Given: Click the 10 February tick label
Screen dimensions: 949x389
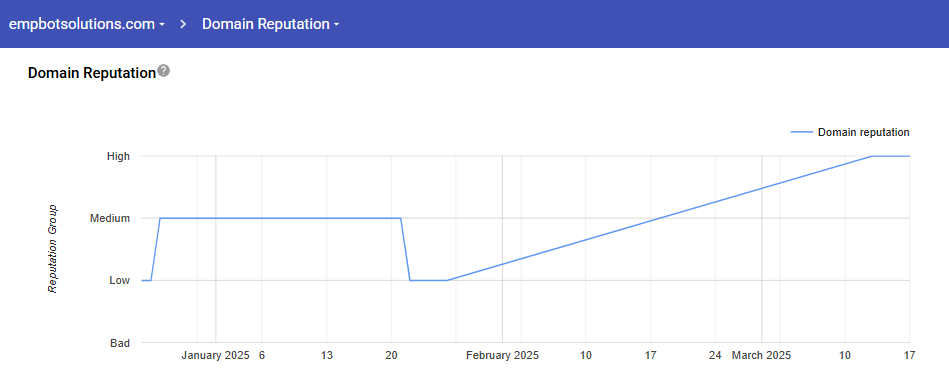Looking at the screenshot, I should pos(585,356).
